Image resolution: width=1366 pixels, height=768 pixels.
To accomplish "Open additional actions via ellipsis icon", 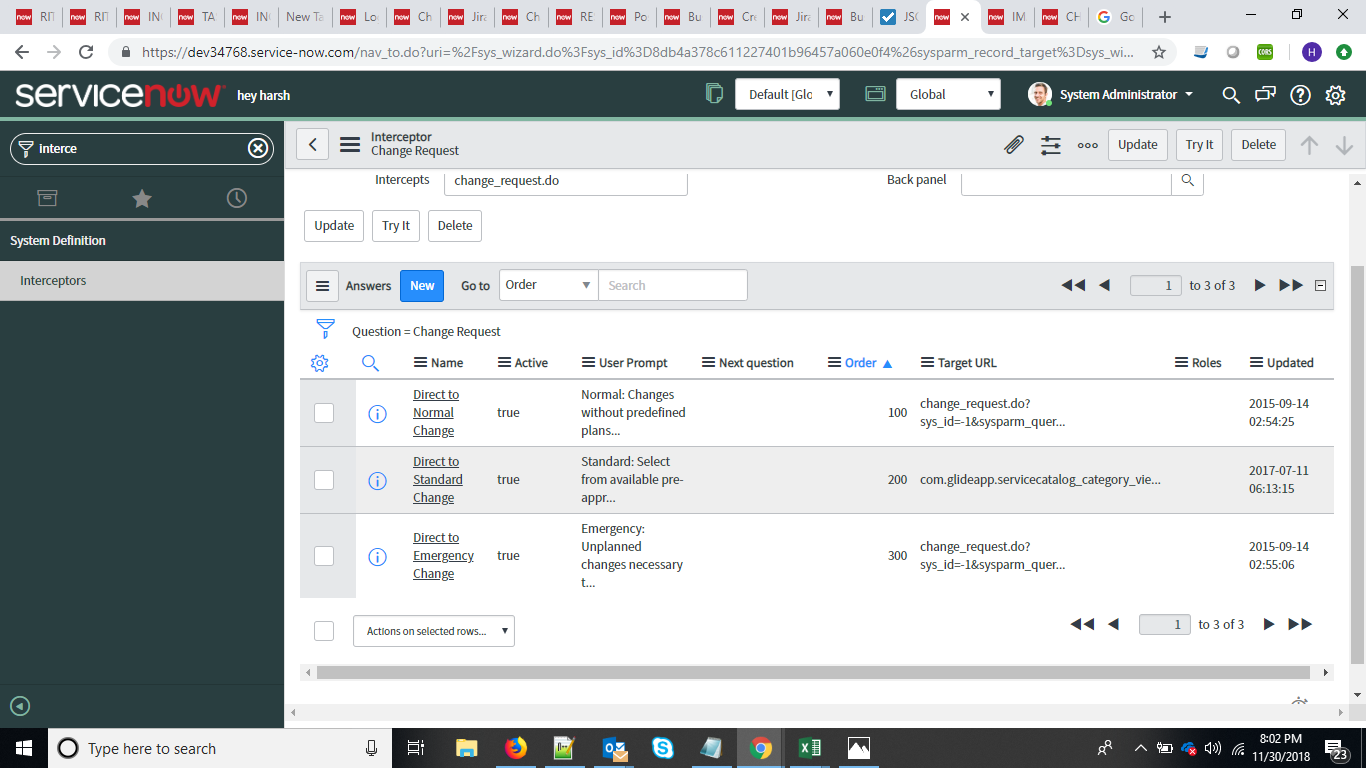I will (1087, 144).
